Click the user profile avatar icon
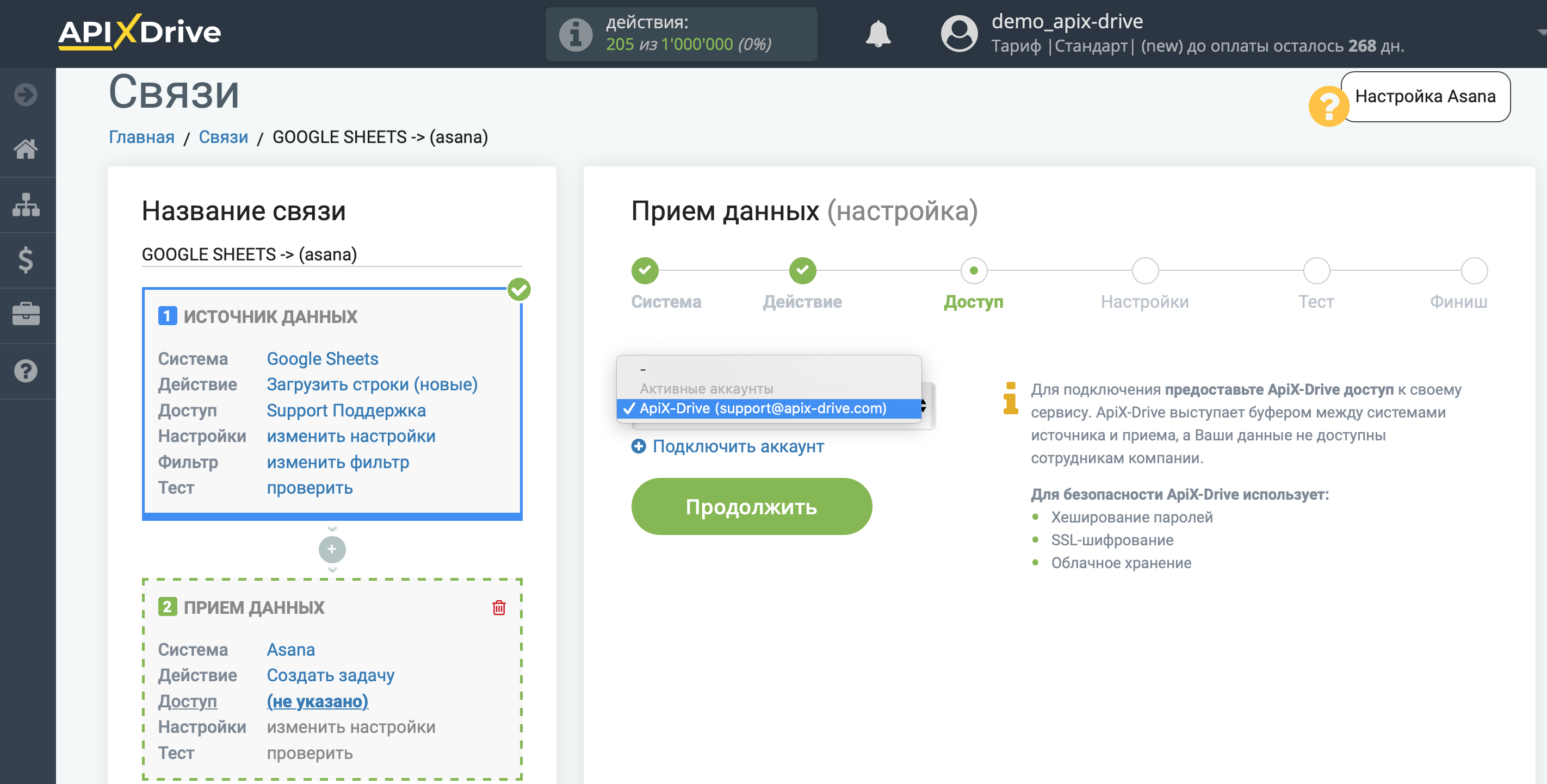 coord(959,34)
